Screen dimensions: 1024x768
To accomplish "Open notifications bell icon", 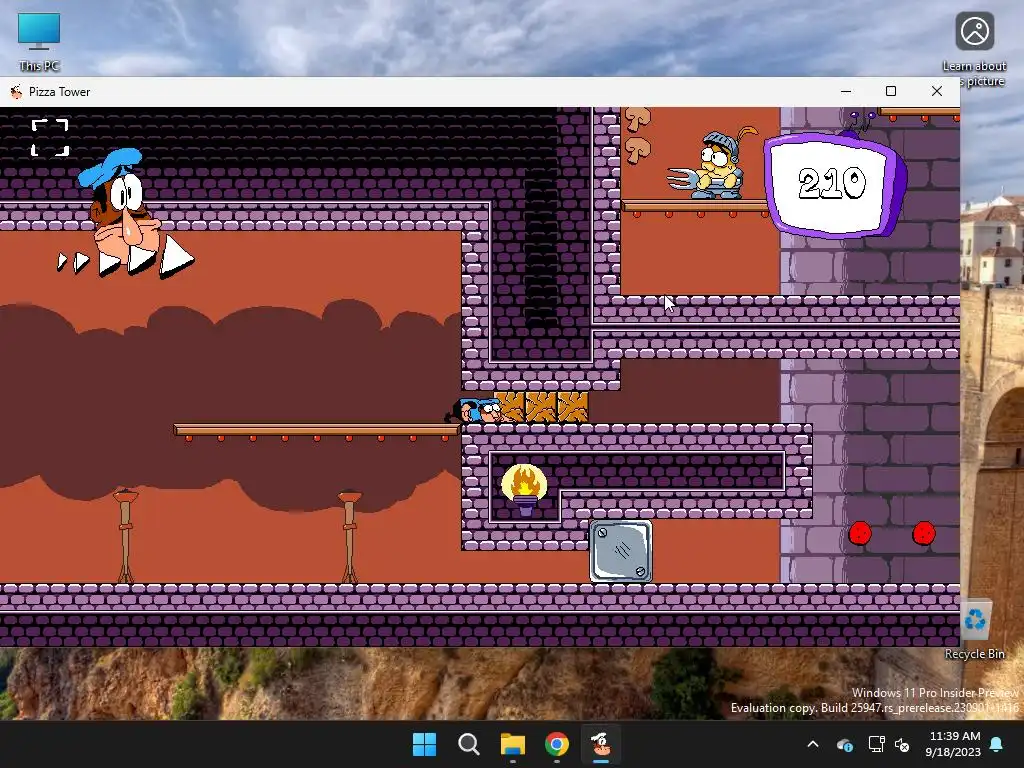I will [997, 744].
